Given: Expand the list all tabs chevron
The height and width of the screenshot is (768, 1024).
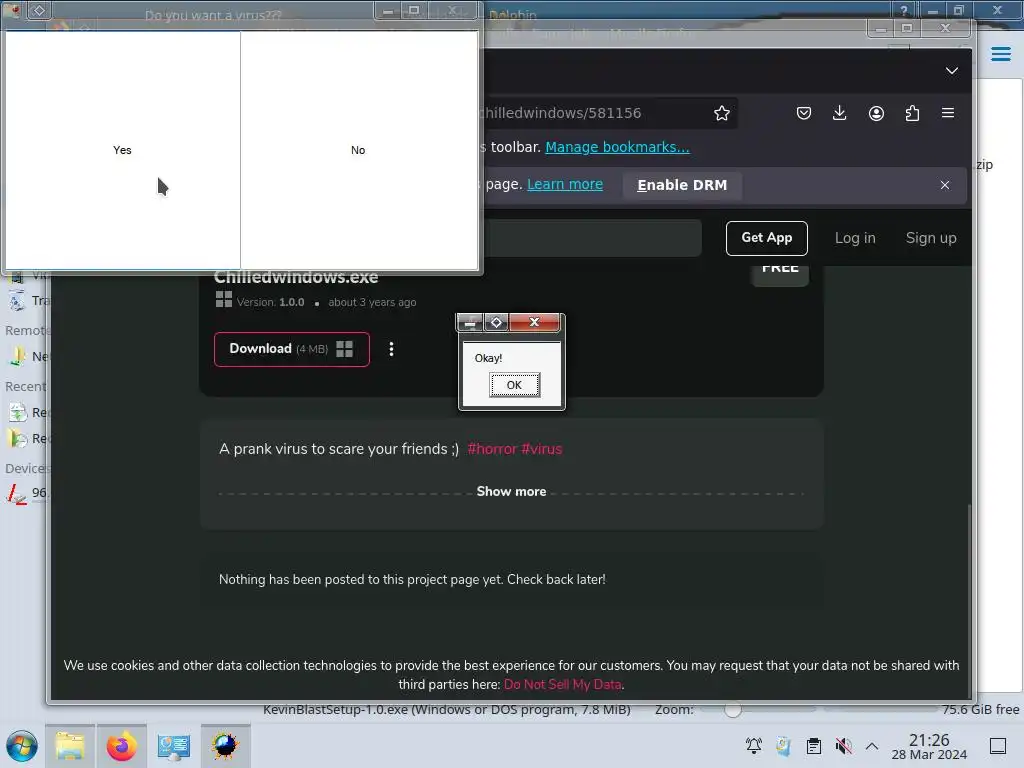Looking at the screenshot, I should 952,71.
